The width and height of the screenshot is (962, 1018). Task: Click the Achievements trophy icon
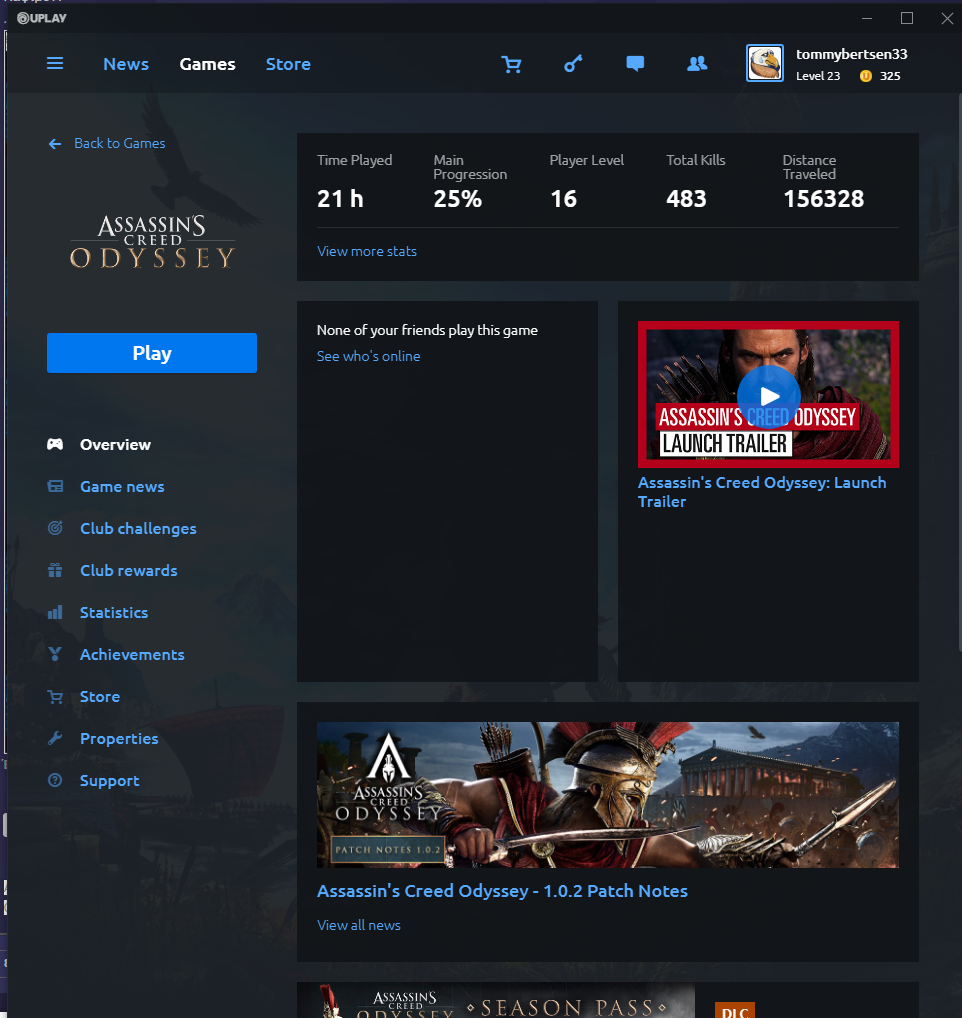pyautogui.click(x=55, y=654)
